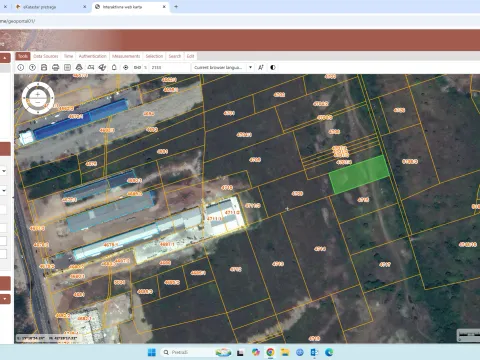Click the crosshair locate icon in toolbar
This screenshot has height=360, width=480.
(126, 67)
